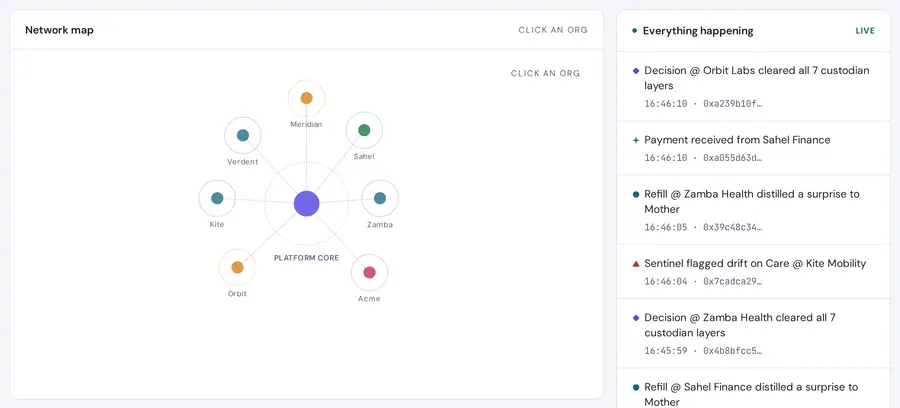Click the LIVE indicator label
The image size is (900, 408).
pyautogui.click(x=865, y=31)
